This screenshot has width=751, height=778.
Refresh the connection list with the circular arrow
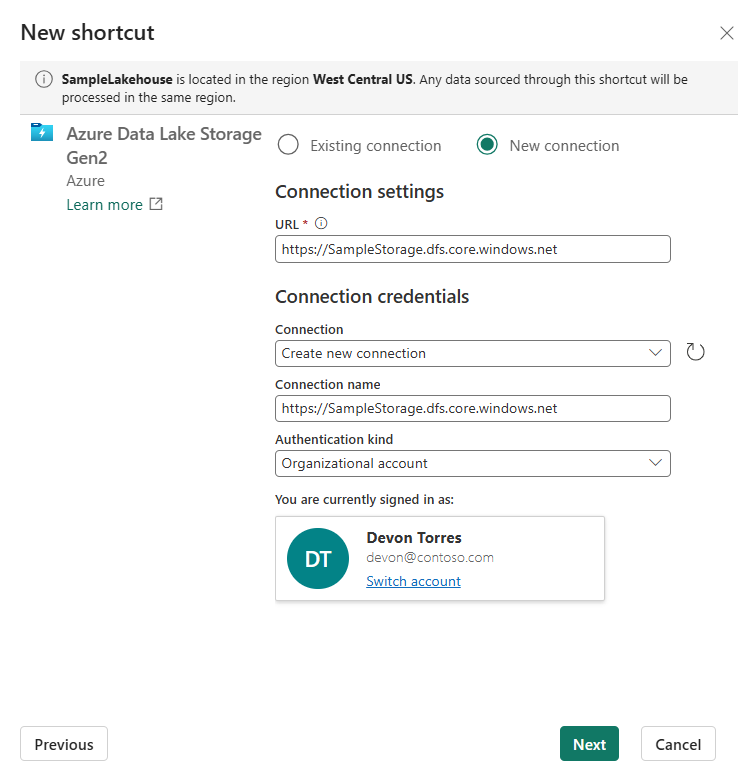696,352
